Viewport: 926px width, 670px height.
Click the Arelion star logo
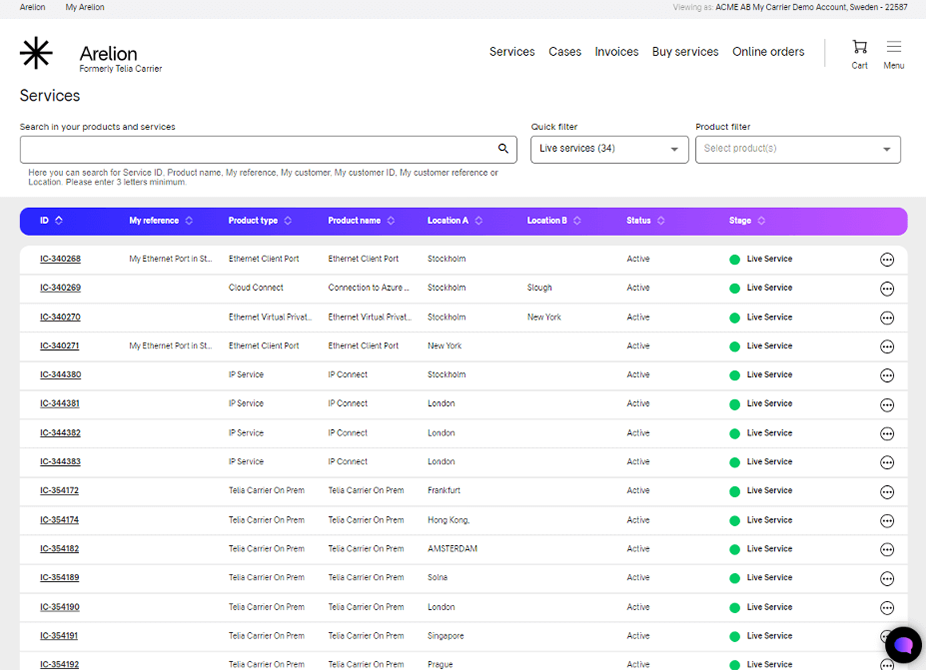tap(36, 53)
